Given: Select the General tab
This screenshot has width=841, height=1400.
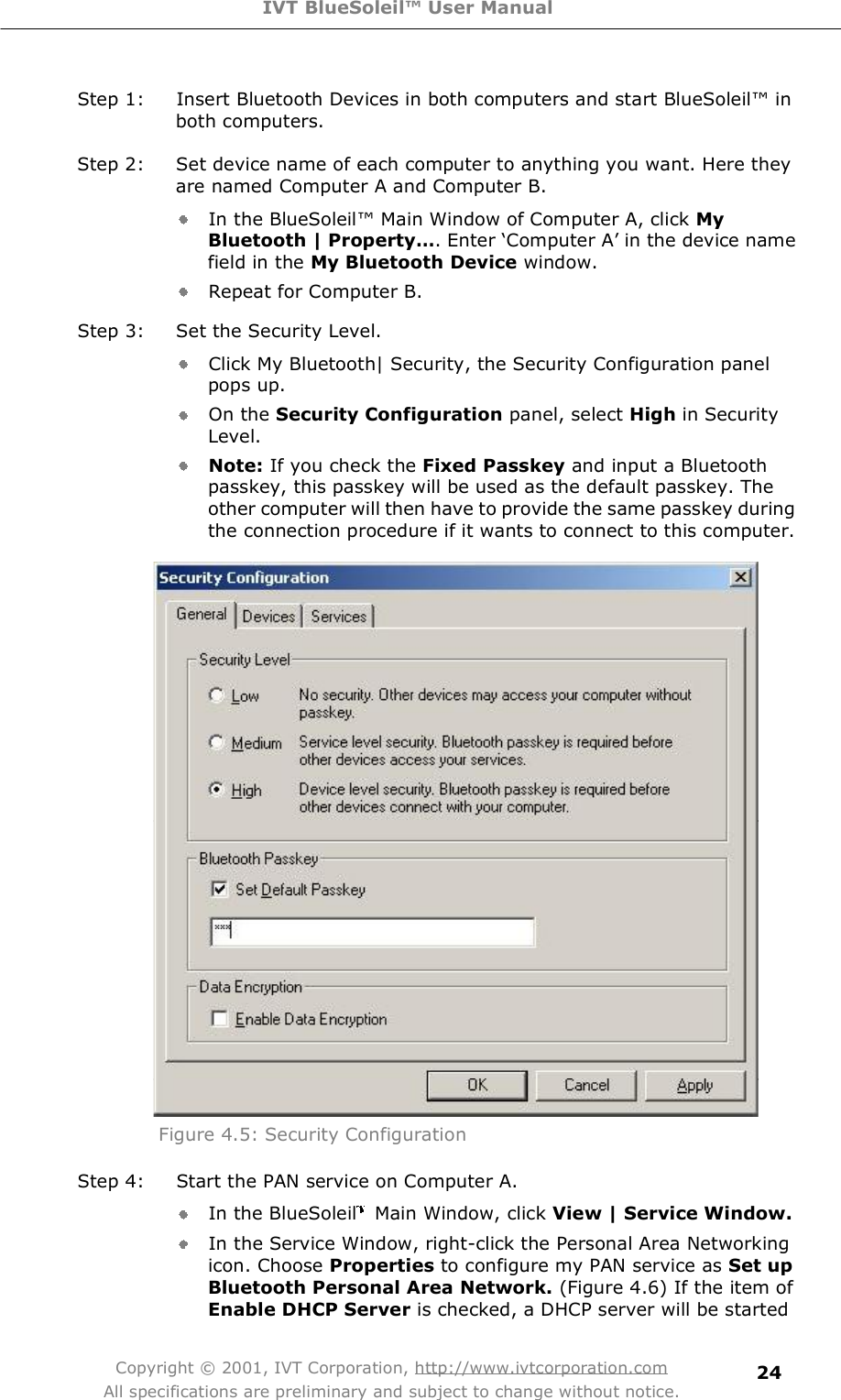Looking at the screenshot, I should pos(201,613).
